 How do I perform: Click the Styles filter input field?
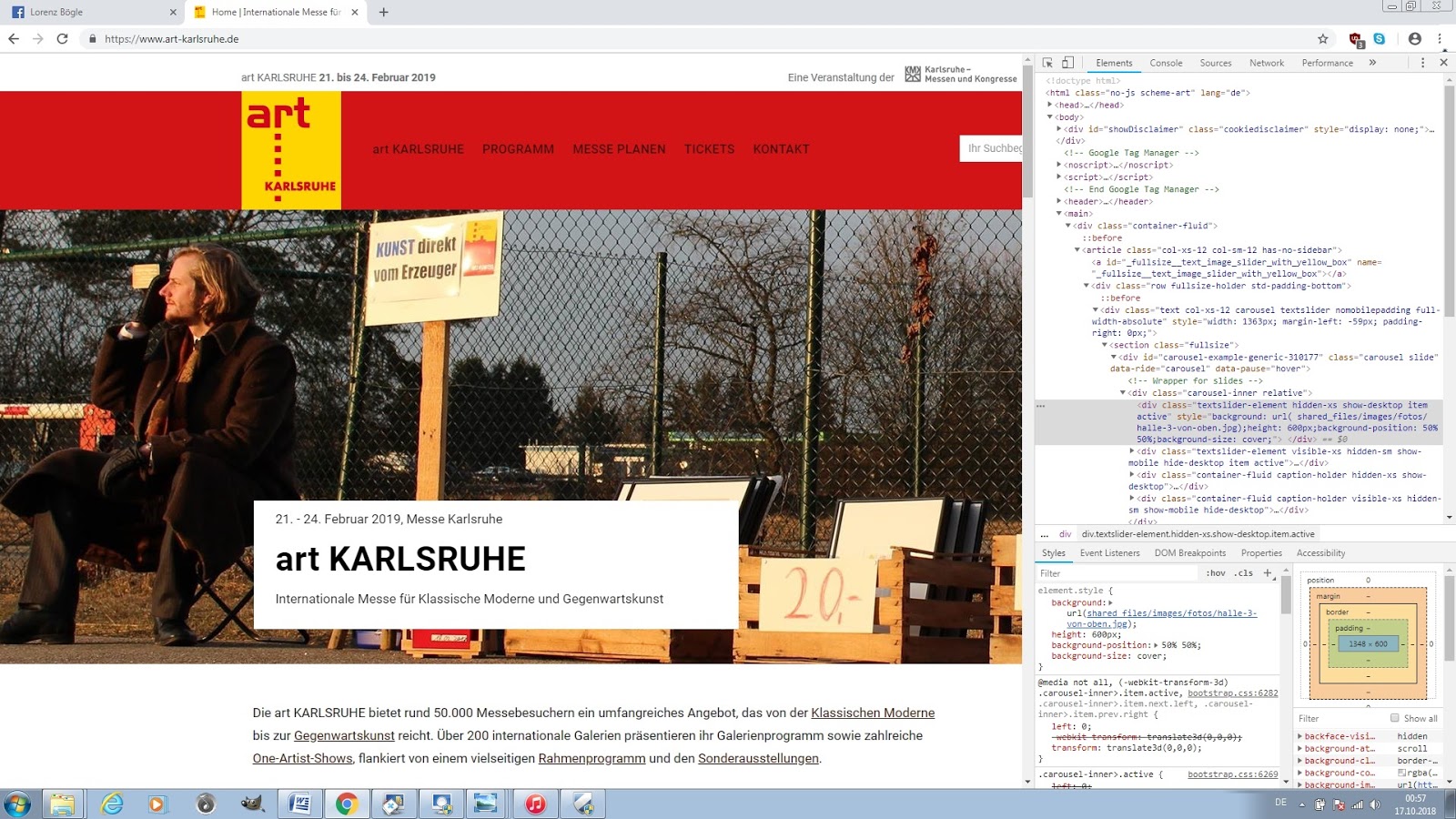(x=1117, y=573)
